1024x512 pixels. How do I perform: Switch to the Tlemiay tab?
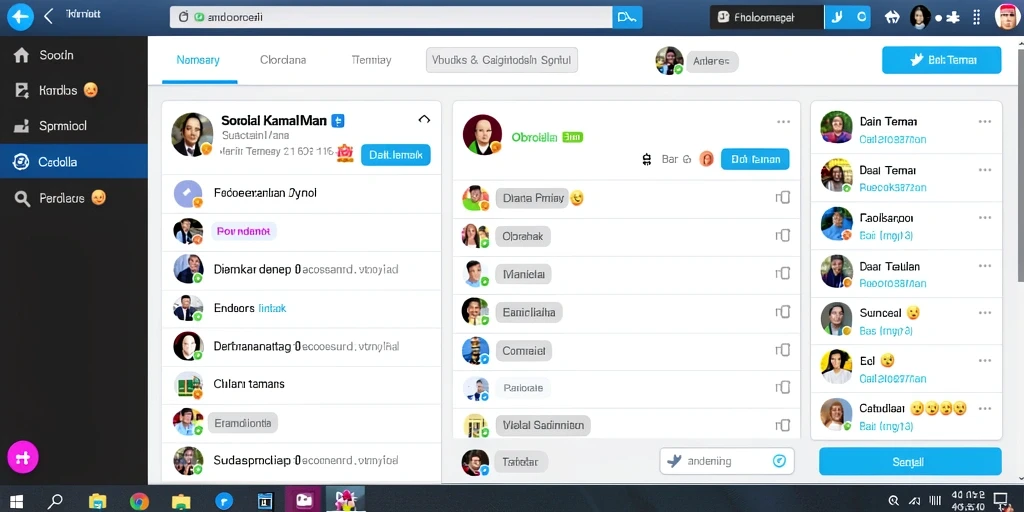[371, 60]
